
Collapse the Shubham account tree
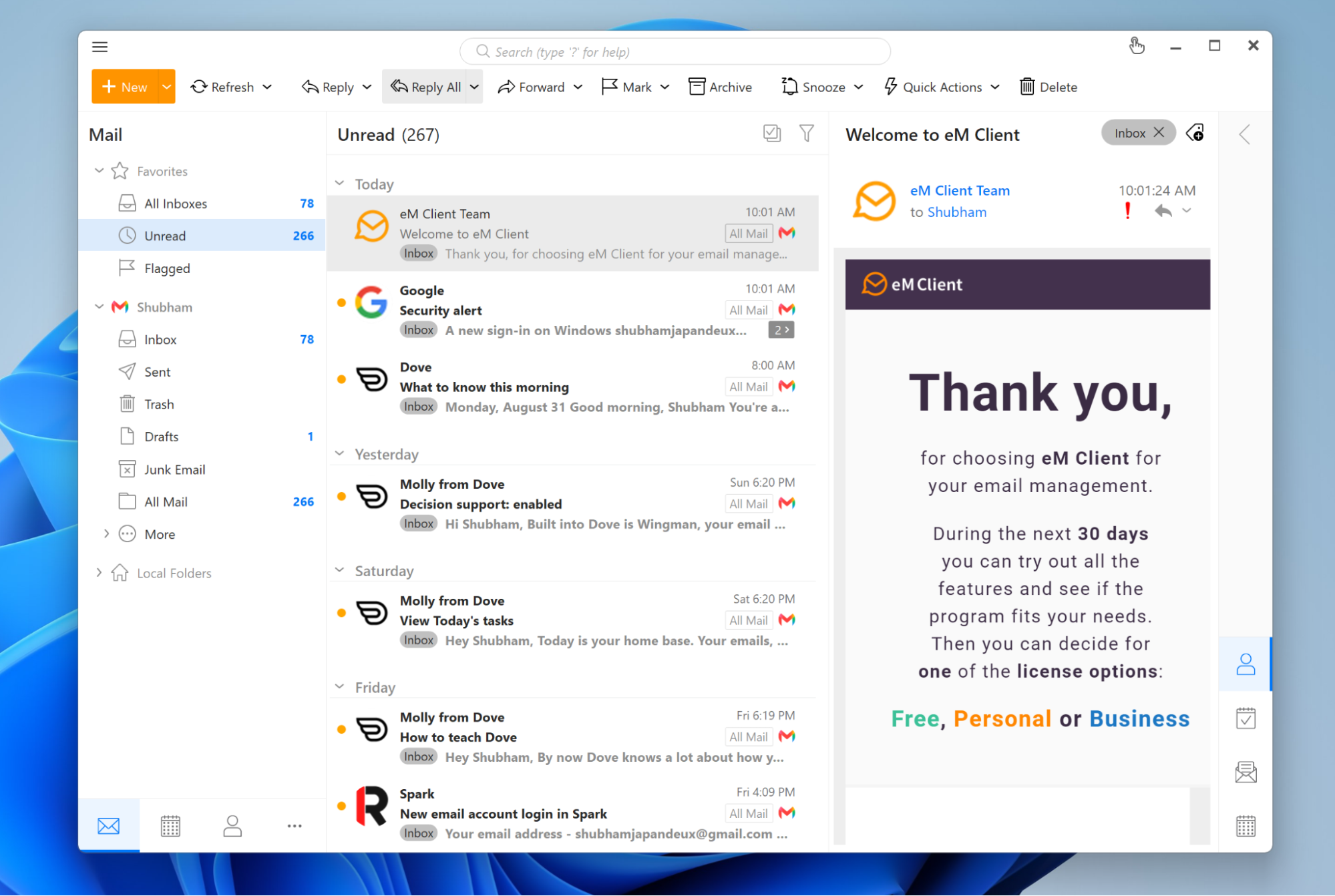coord(99,307)
